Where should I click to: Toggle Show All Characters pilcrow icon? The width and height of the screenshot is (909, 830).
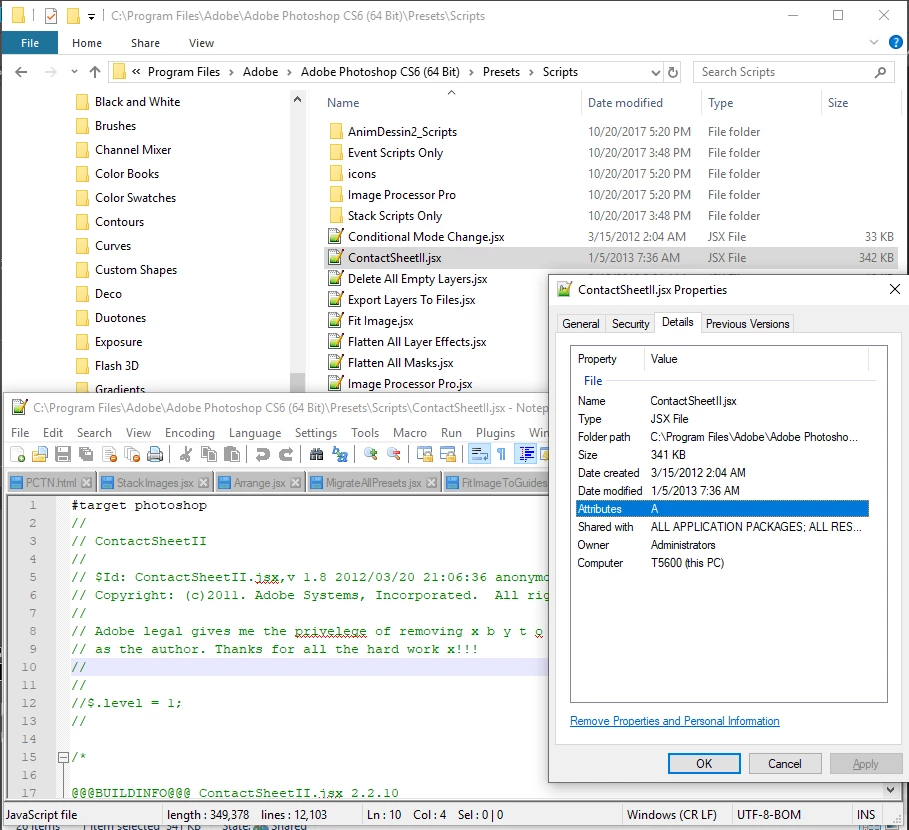tap(501, 454)
